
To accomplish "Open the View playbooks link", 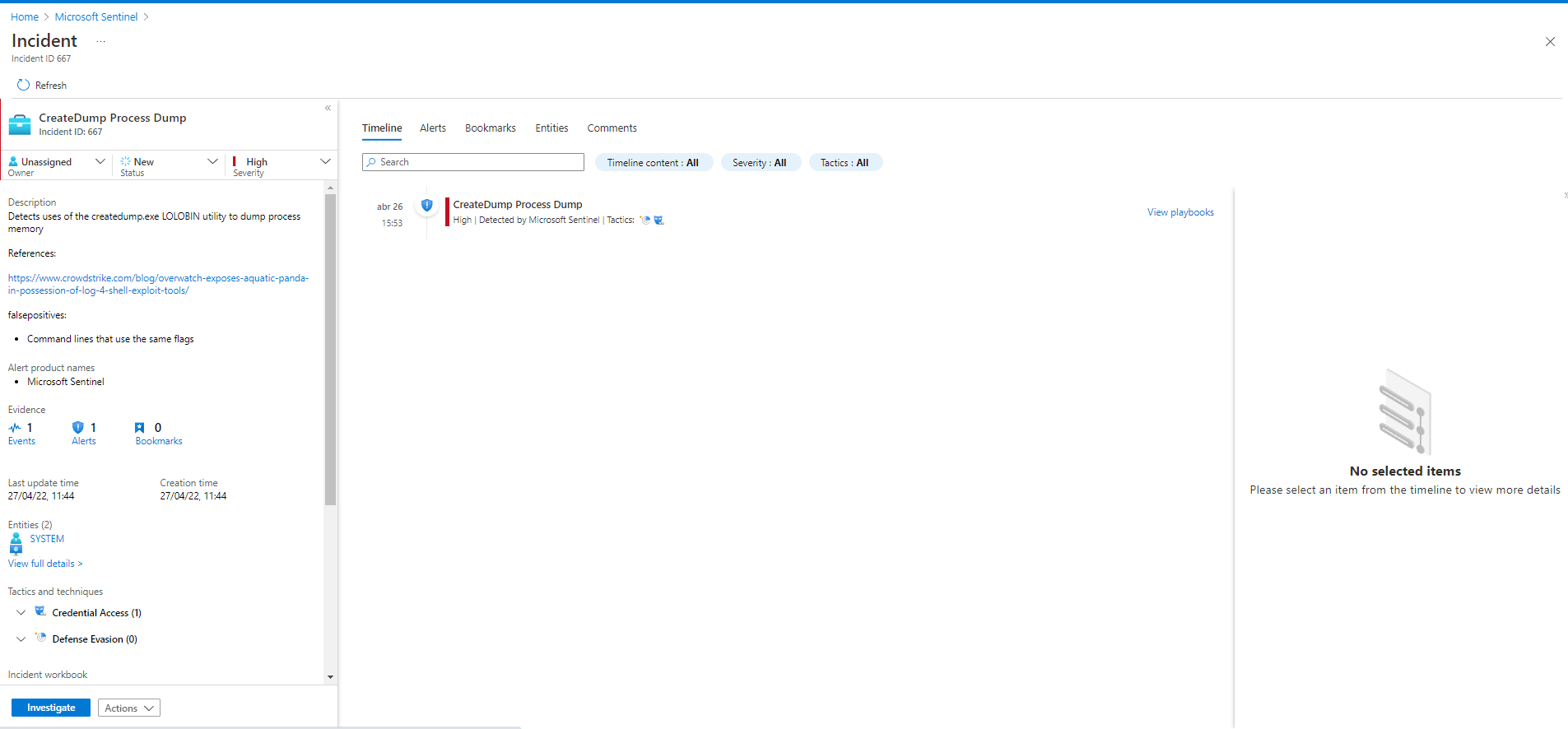I will (x=1180, y=212).
